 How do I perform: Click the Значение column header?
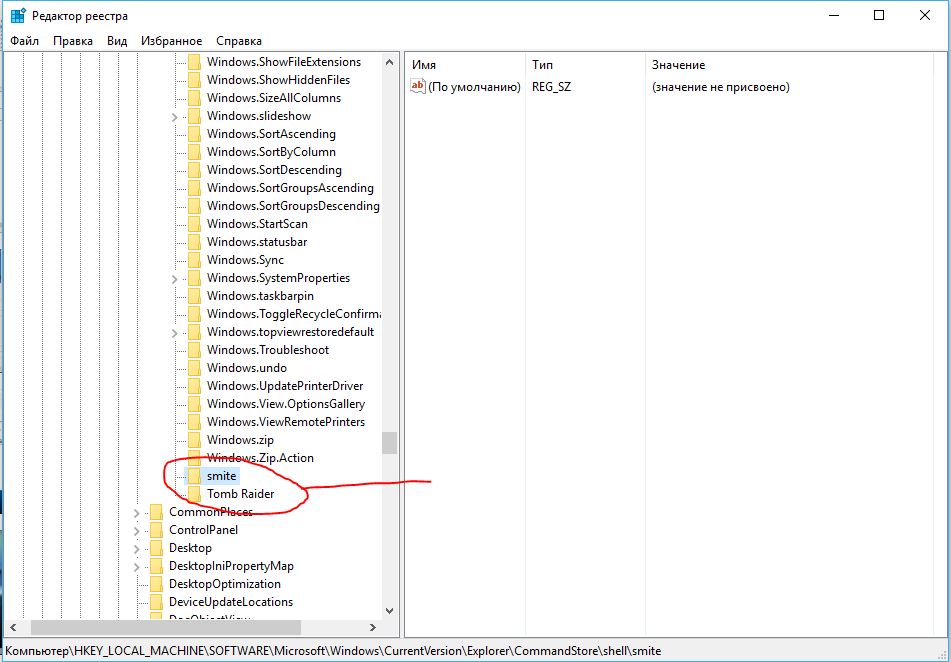pyautogui.click(x=678, y=65)
